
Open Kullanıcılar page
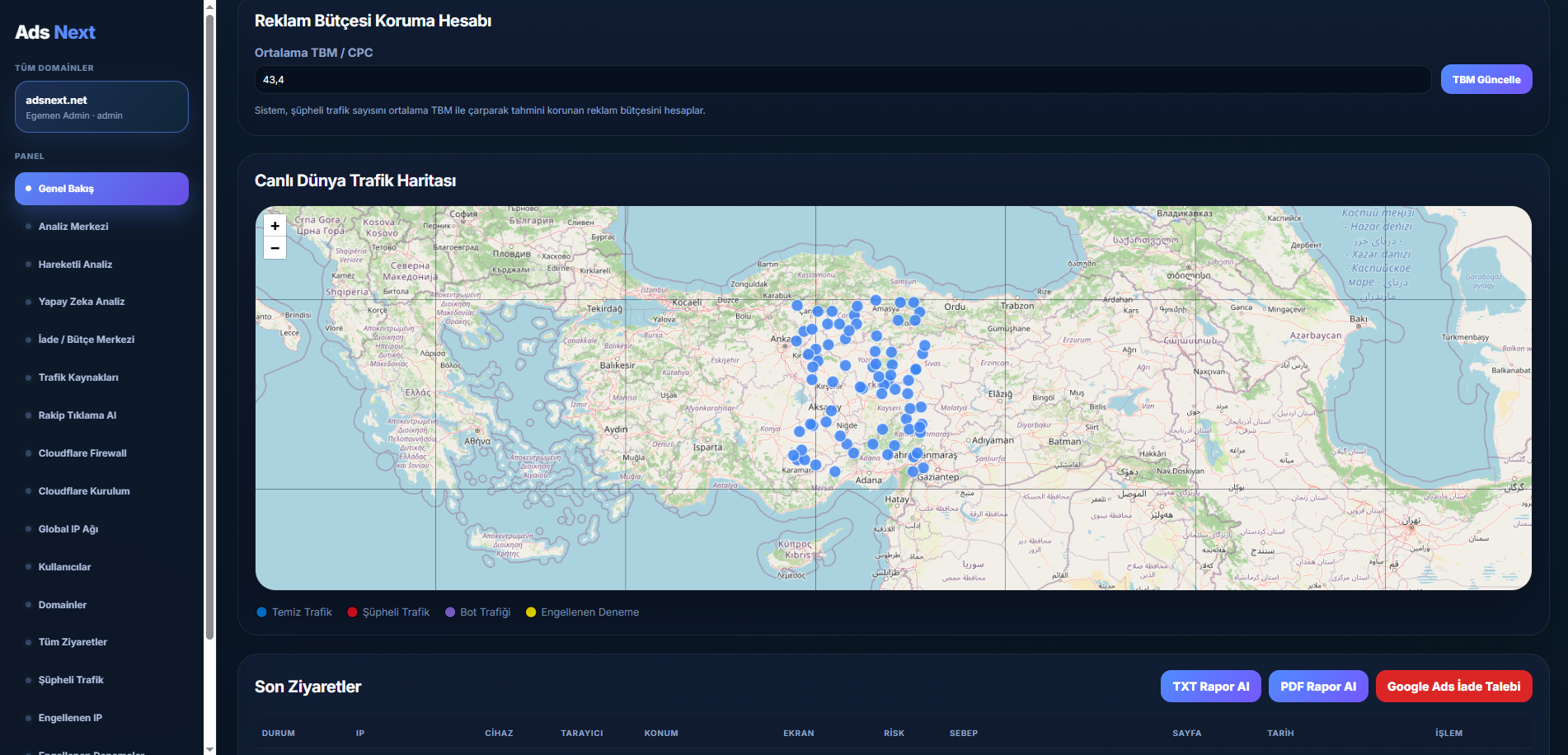click(x=101, y=567)
